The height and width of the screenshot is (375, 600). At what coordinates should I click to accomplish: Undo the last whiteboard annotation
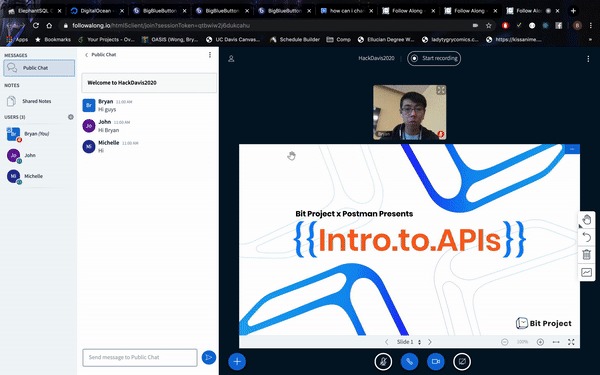pos(586,237)
